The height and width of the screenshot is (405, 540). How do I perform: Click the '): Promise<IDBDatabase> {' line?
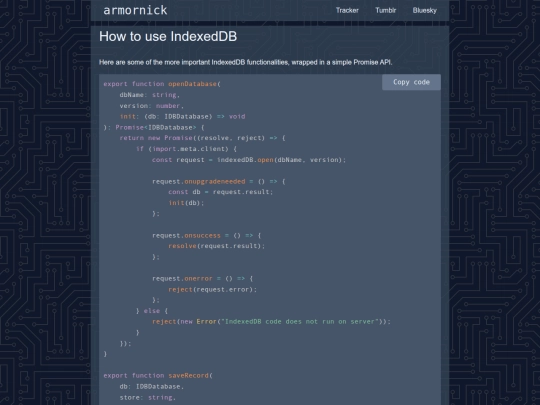pyautogui.click(x=154, y=127)
